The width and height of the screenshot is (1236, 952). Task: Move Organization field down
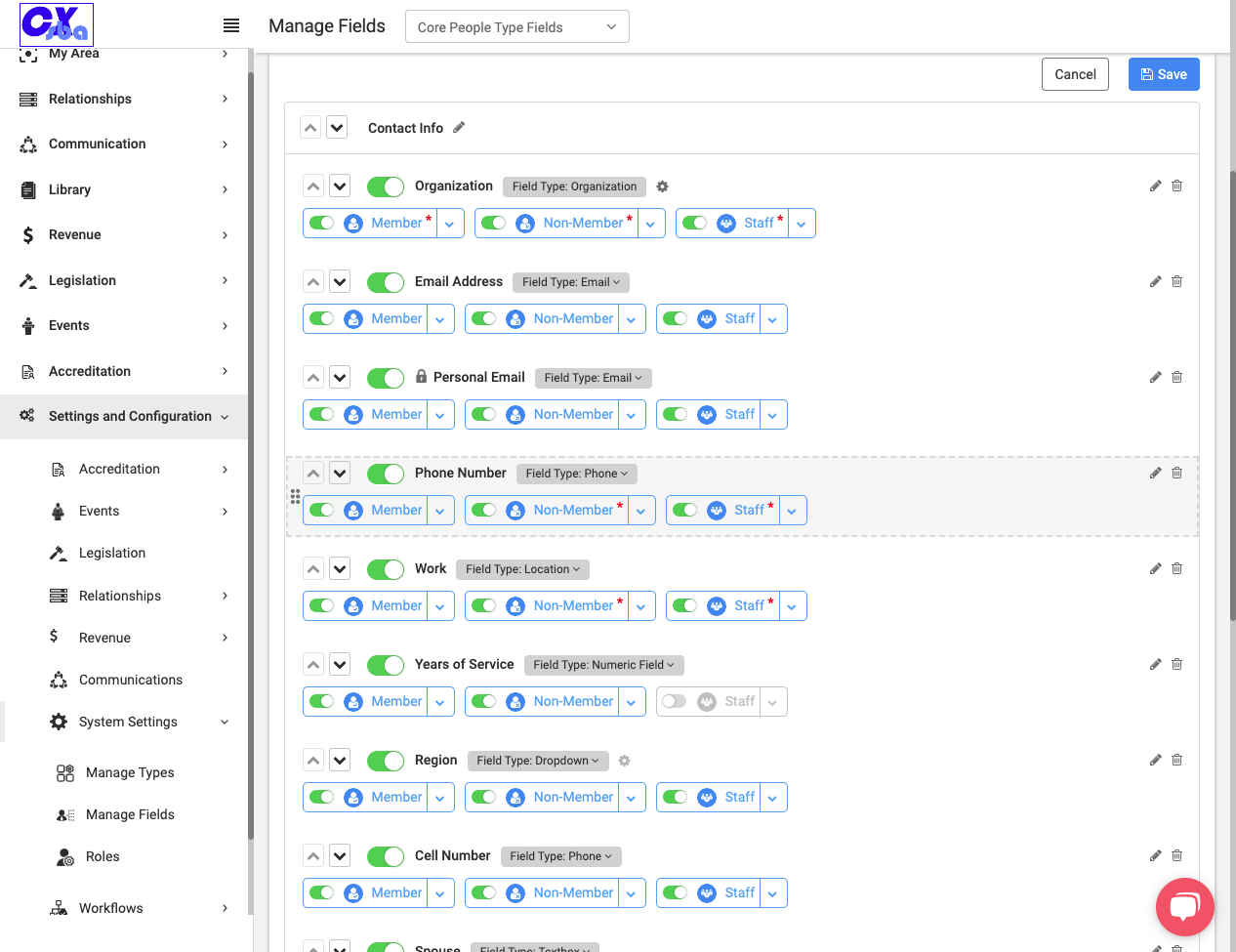click(x=340, y=186)
